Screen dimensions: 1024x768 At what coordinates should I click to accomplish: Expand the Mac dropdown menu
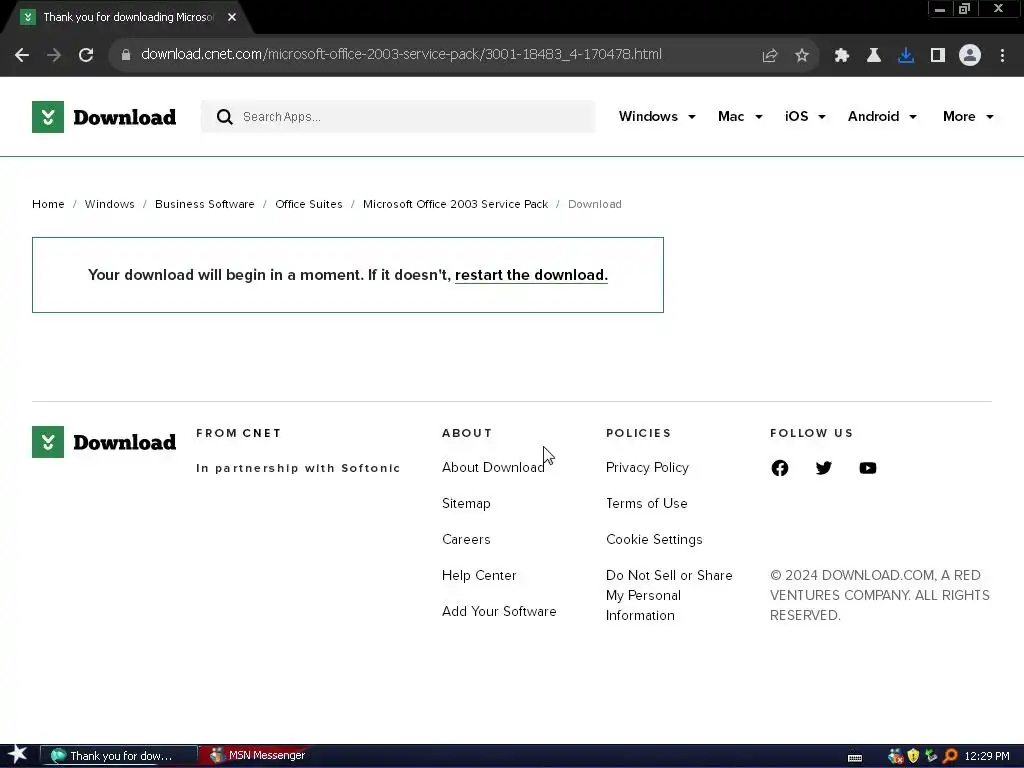click(x=740, y=116)
